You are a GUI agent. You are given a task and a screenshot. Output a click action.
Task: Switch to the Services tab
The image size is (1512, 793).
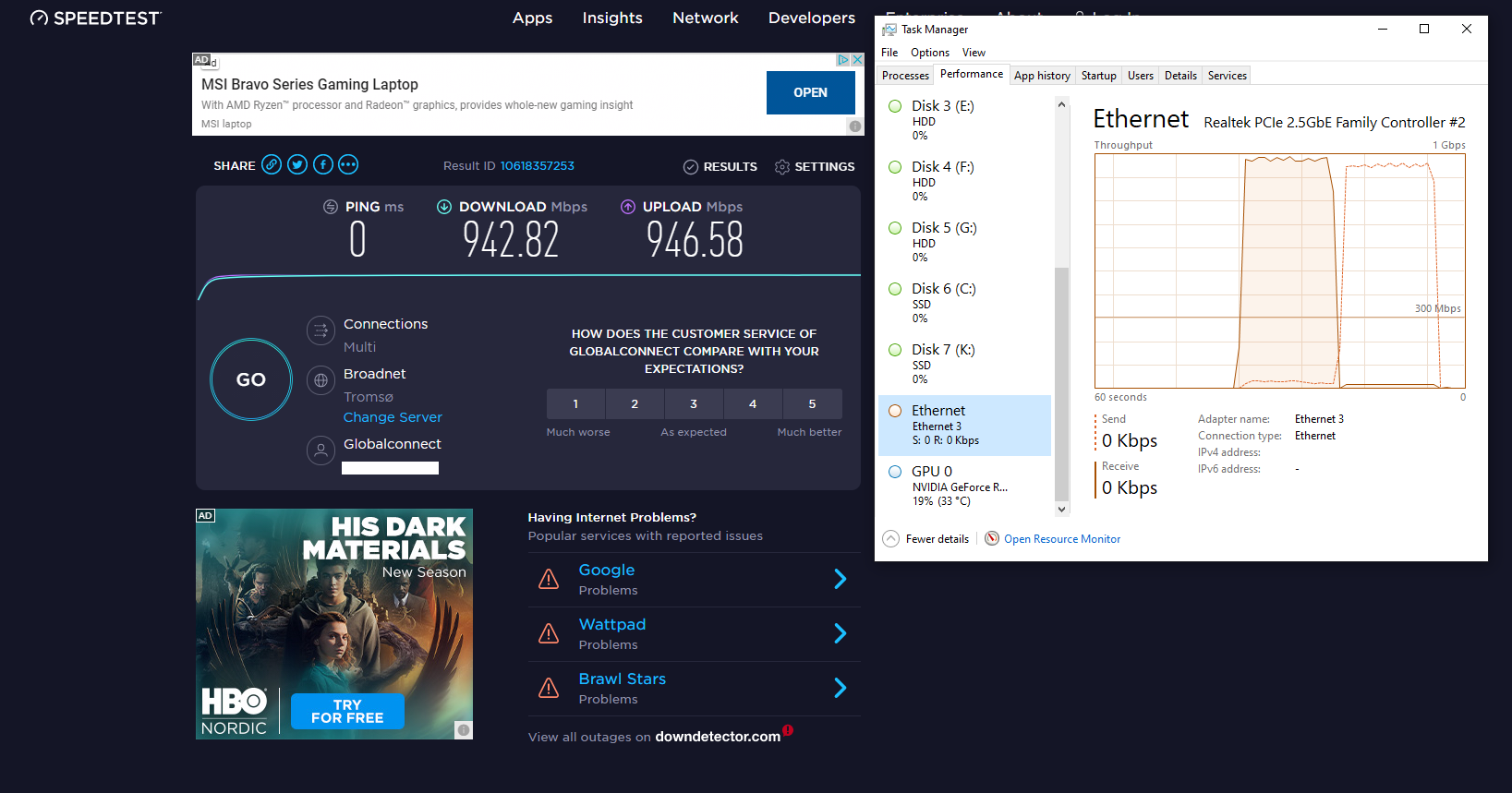pos(1228,76)
